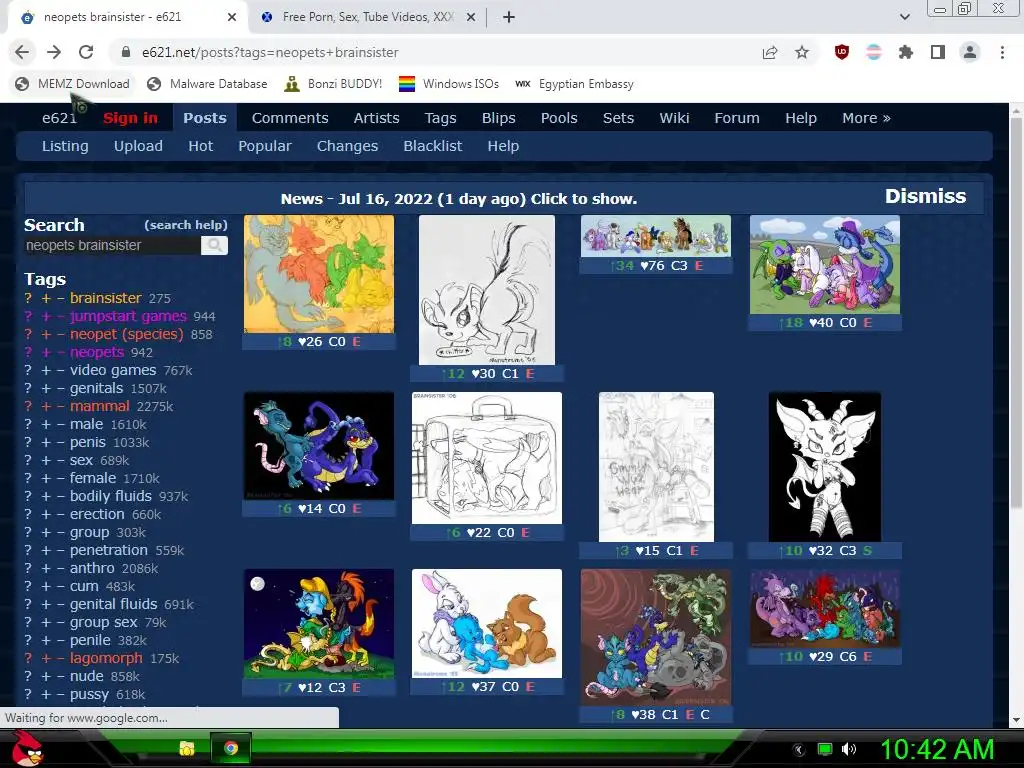The height and width of the screenshot is (768, 1024).
Task: Open the Extensions puzzle menu
Action: coord(906,52)
